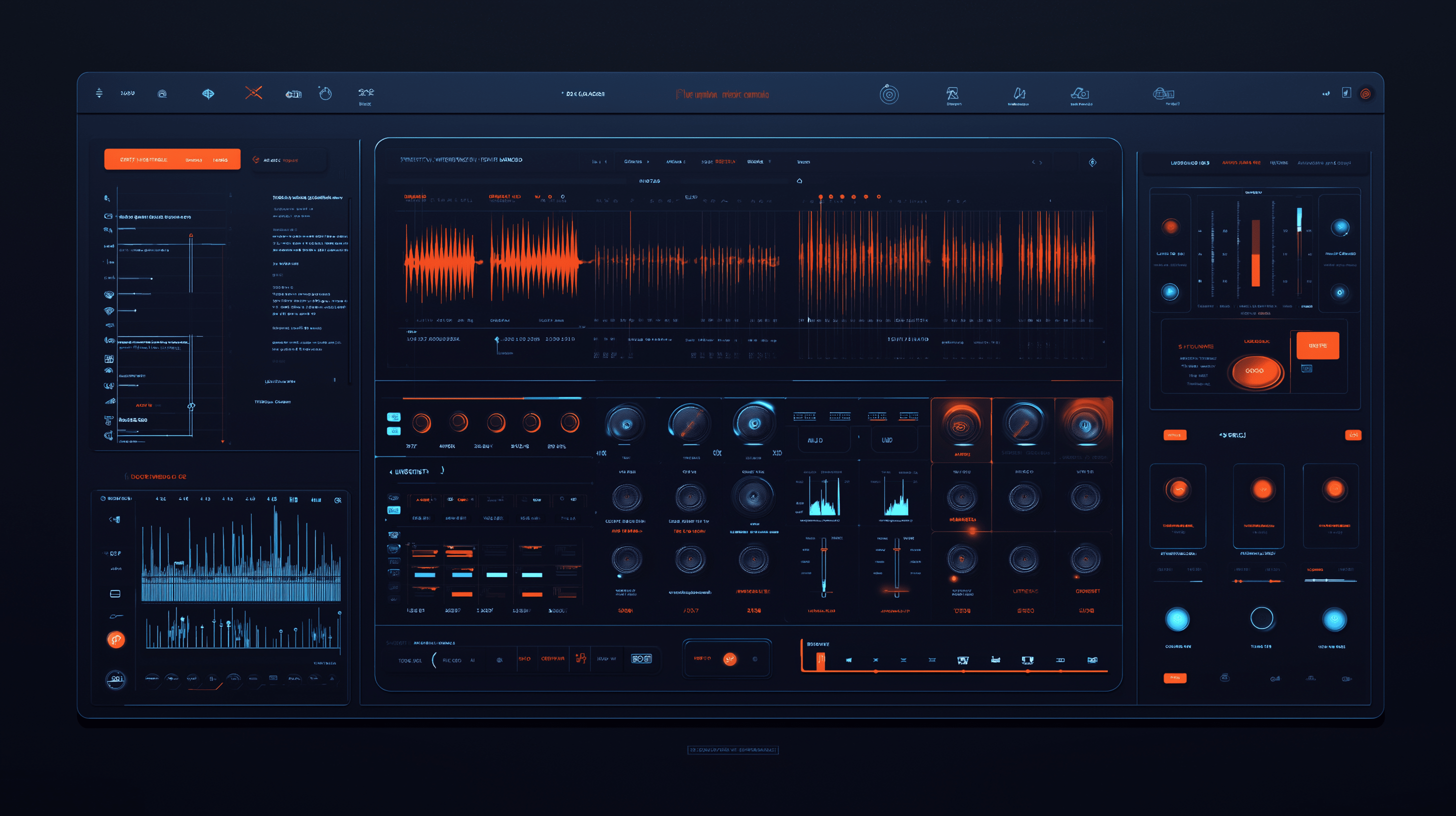Screen dimensions: 1456x816
Task: Click the left vertical fader in mixer section
Action: pyautogui.click(x=823, y=565)
